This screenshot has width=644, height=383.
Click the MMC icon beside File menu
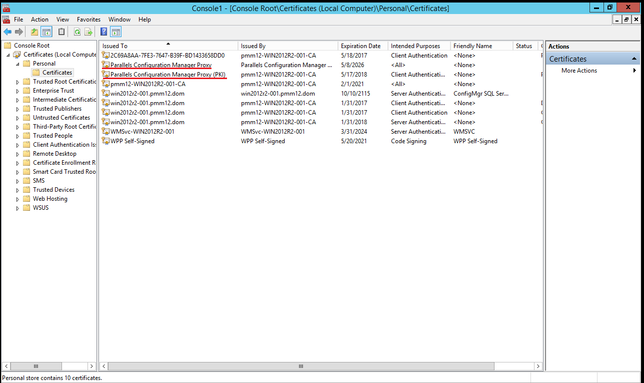pyautogui.click(x=6, y=19)
